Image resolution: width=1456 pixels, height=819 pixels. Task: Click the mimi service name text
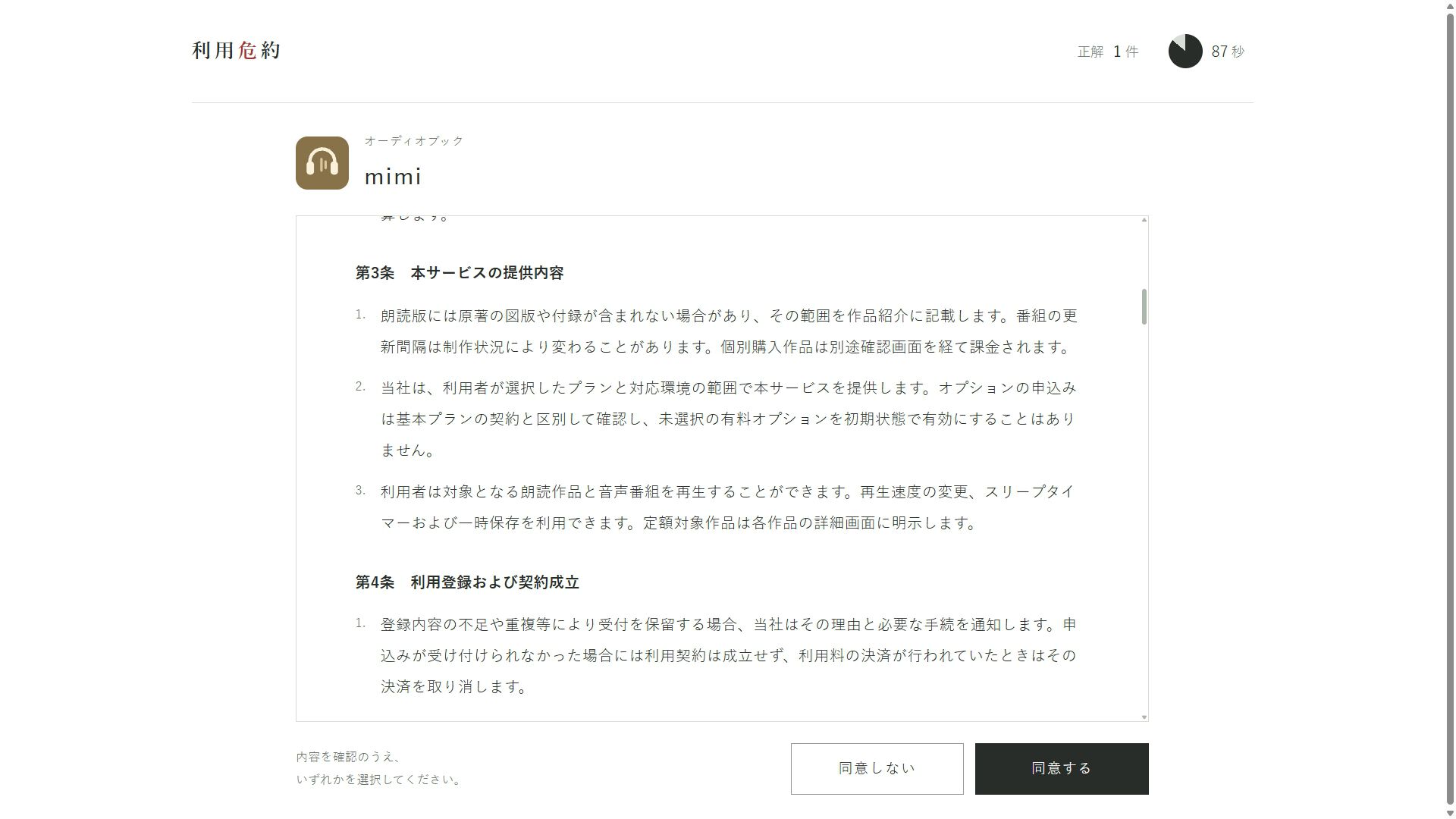(393, 177)
